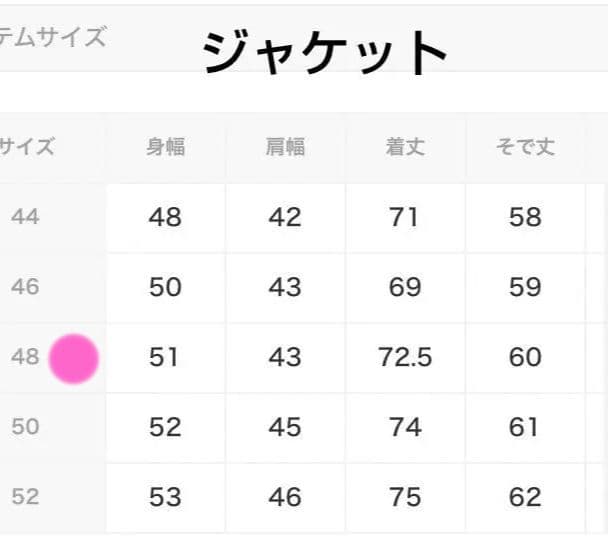This screenshot has width=608, height=552.
Task: Select the 身幅 column header
Action: [165, 148]
